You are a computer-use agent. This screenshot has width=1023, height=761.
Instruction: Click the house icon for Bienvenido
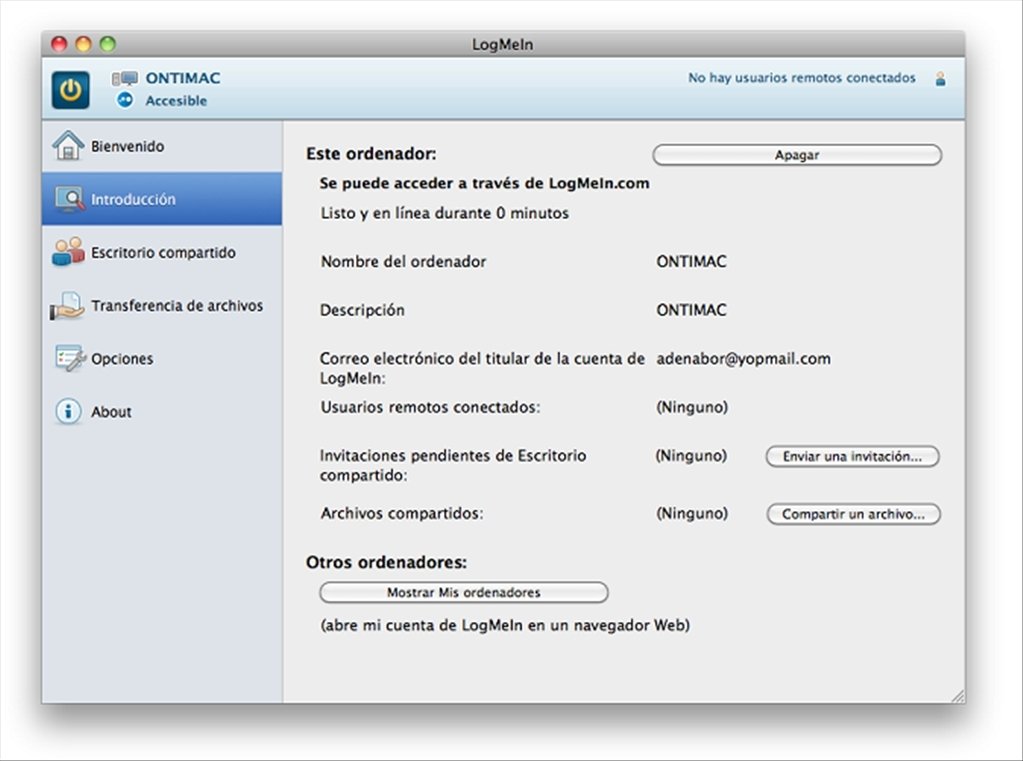pyautogui.click(x=68, y=146)
